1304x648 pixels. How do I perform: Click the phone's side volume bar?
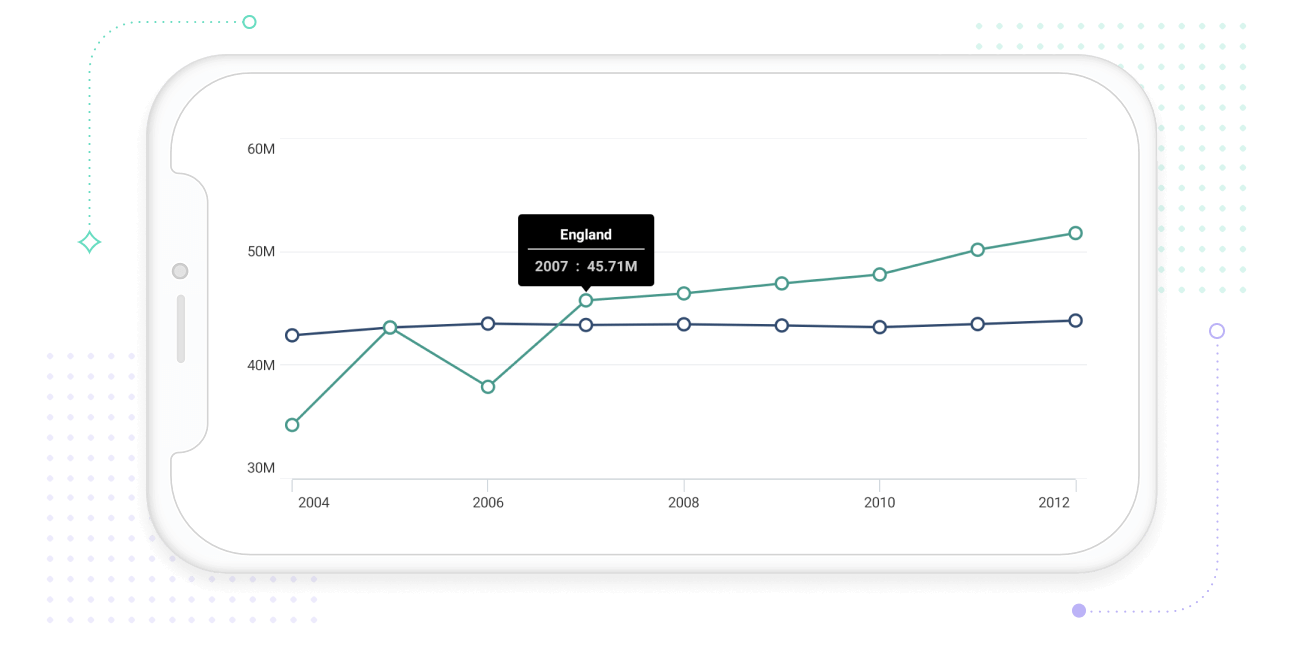tap(183, 325)
